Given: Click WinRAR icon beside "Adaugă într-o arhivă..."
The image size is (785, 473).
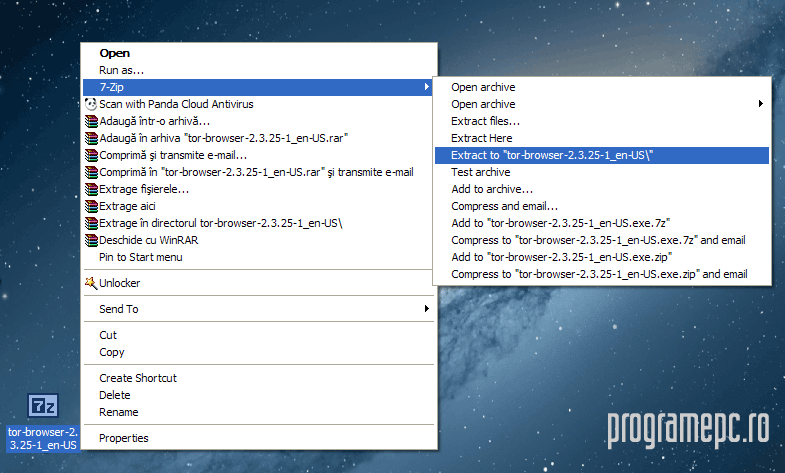Looking at the screenshot, I should pos(91,121).
